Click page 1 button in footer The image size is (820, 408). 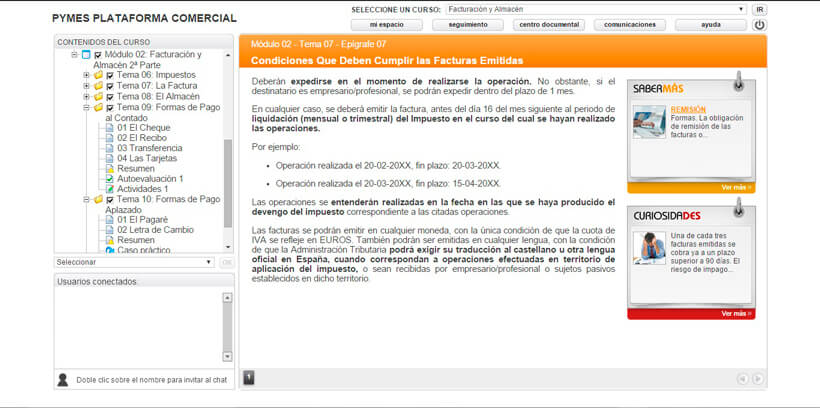tap(249, 378)
